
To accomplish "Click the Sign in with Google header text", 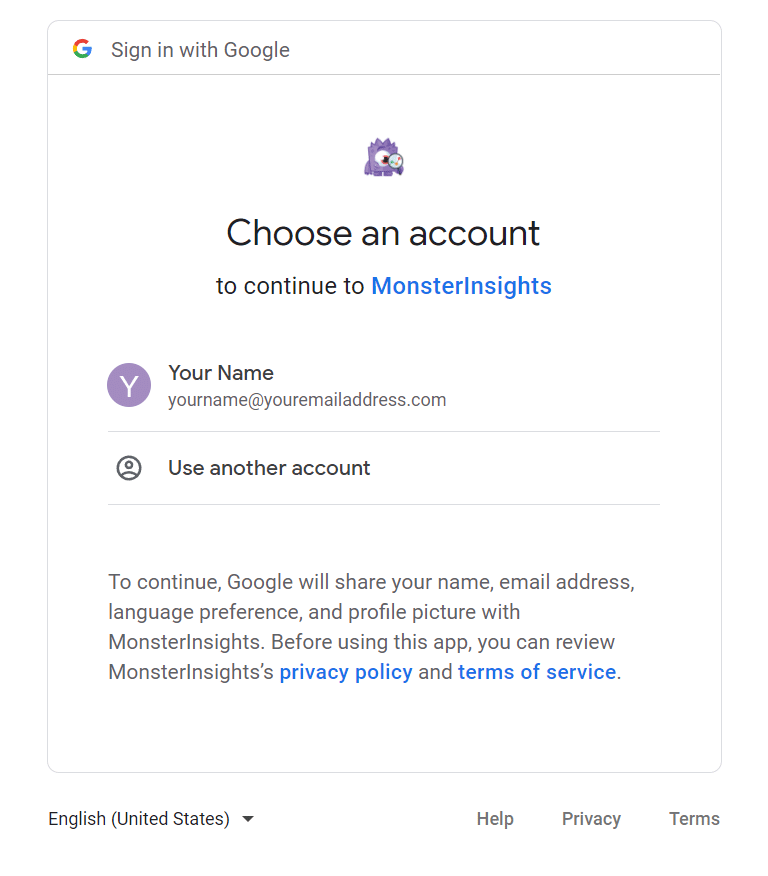I will point(200,50).
